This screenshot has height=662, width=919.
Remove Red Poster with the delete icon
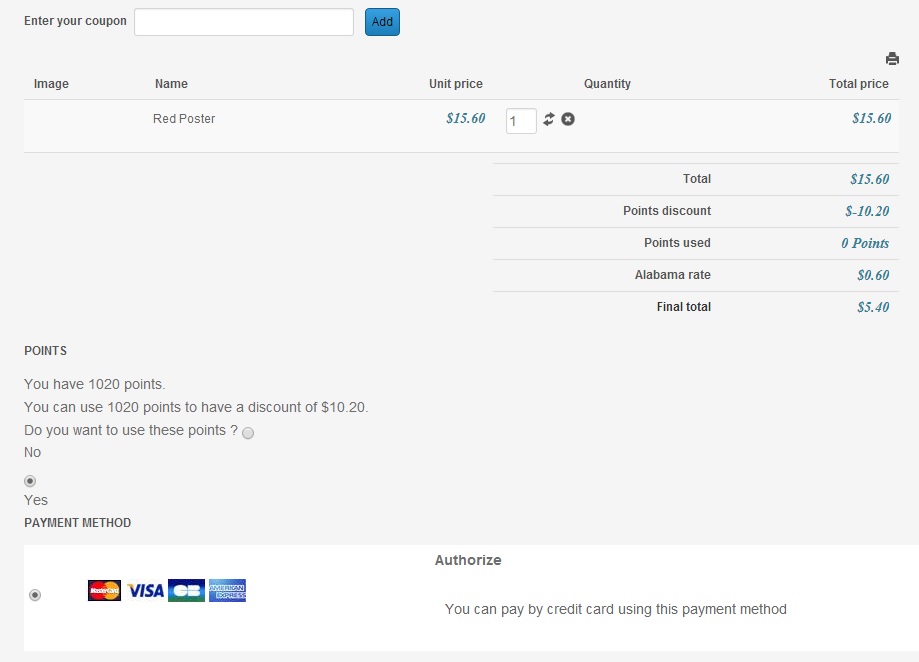[x=568, y=119]
